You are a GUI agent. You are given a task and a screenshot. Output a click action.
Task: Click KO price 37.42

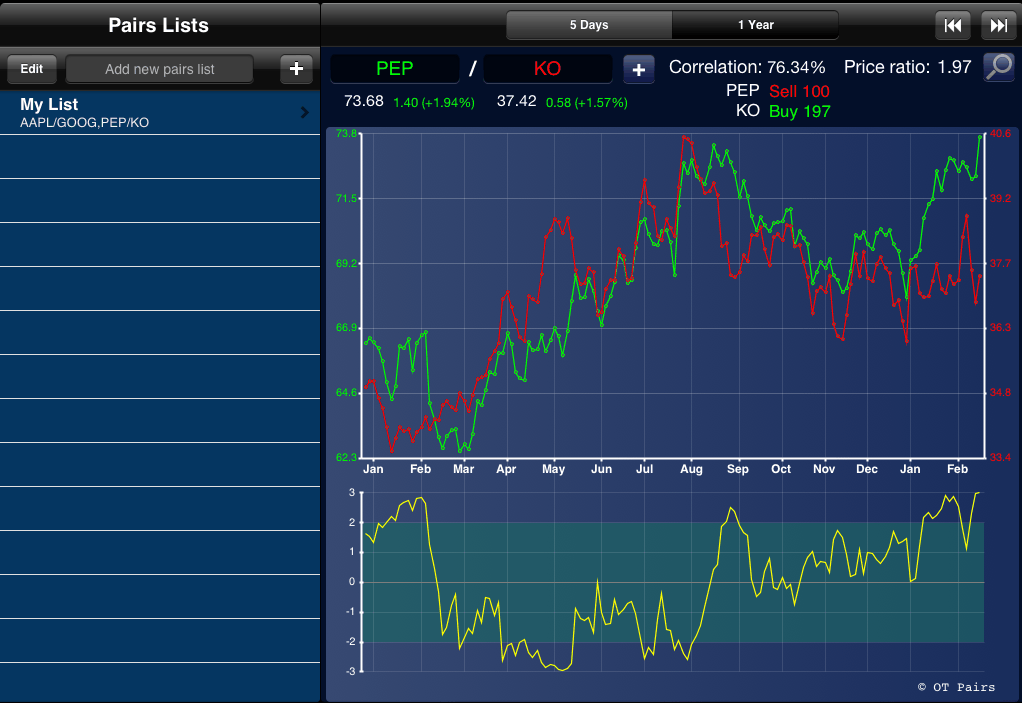click(x=516, y=101)
